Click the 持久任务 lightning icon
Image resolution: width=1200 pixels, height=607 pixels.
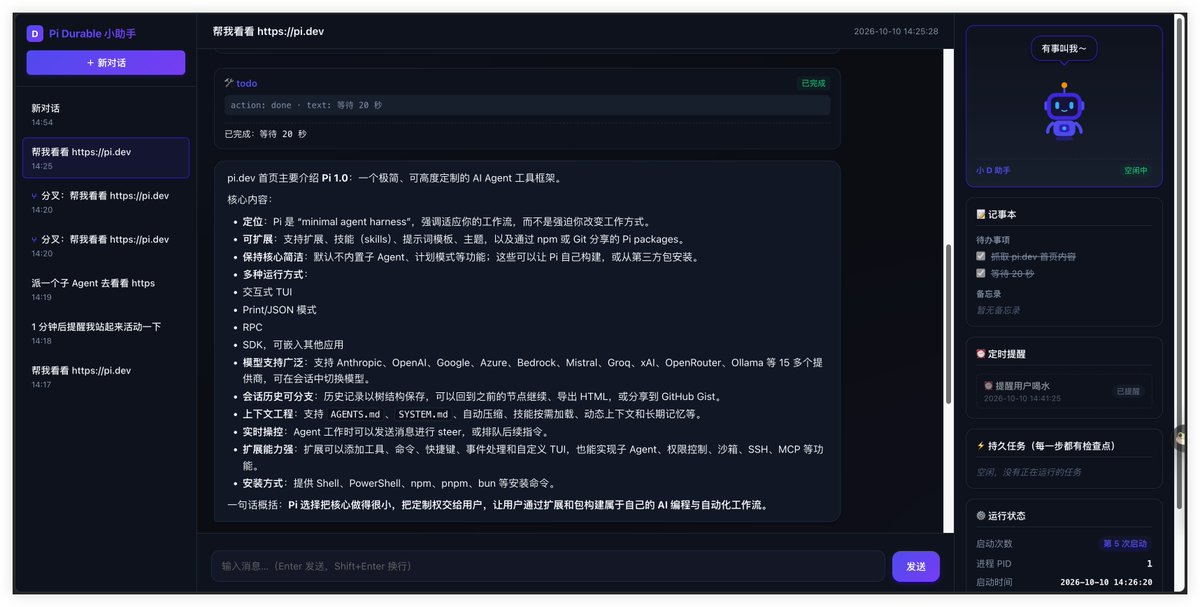pyautogui.click(x=981, y=446)
